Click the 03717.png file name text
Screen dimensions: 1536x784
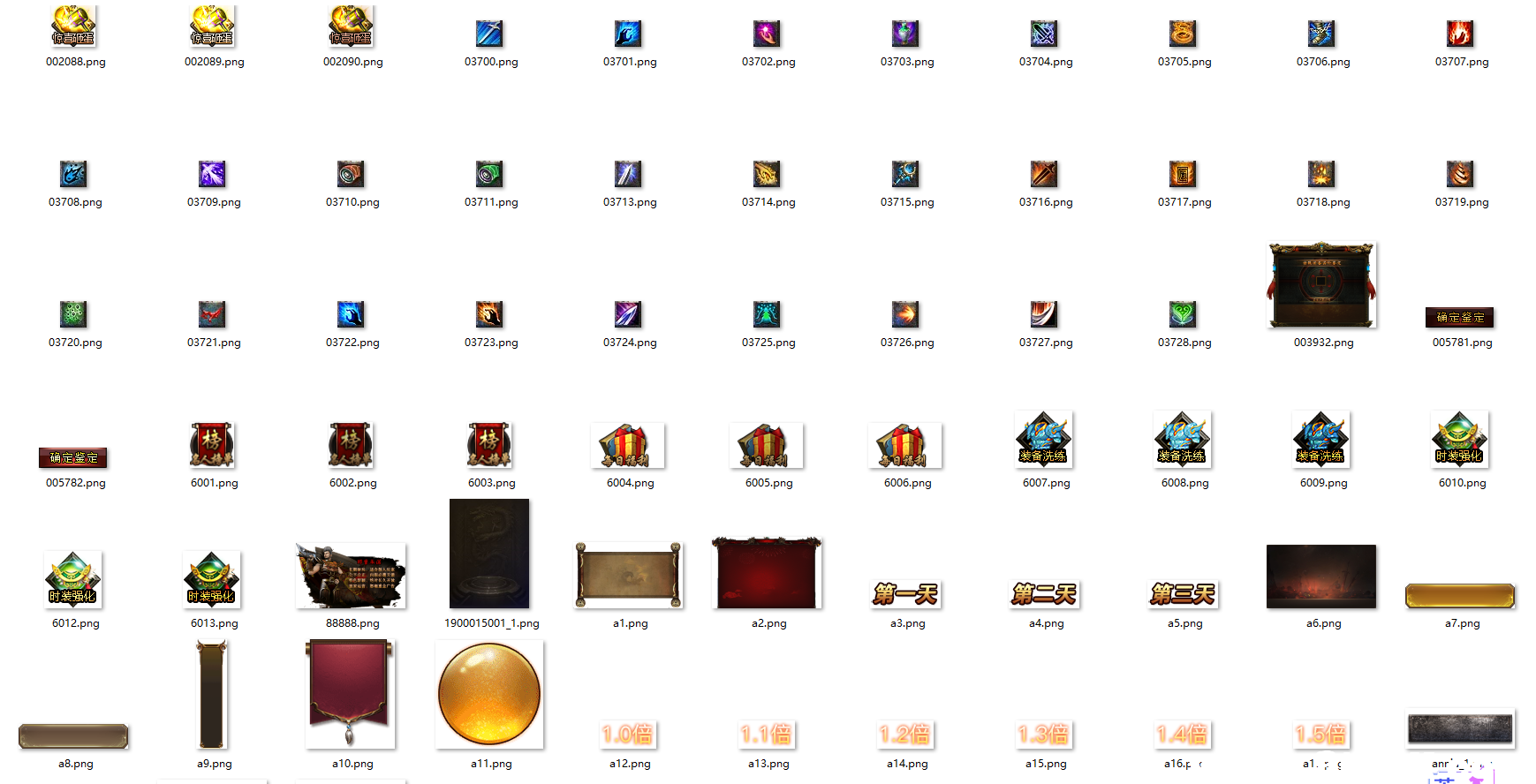pos(1184,202)
